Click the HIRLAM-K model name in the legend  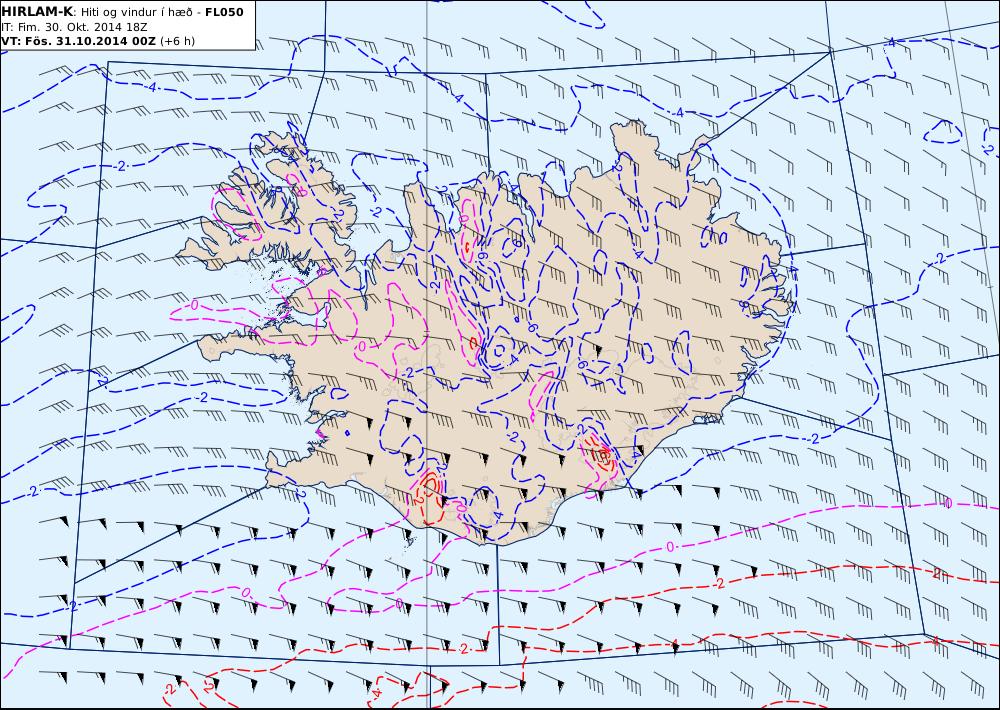37,12
